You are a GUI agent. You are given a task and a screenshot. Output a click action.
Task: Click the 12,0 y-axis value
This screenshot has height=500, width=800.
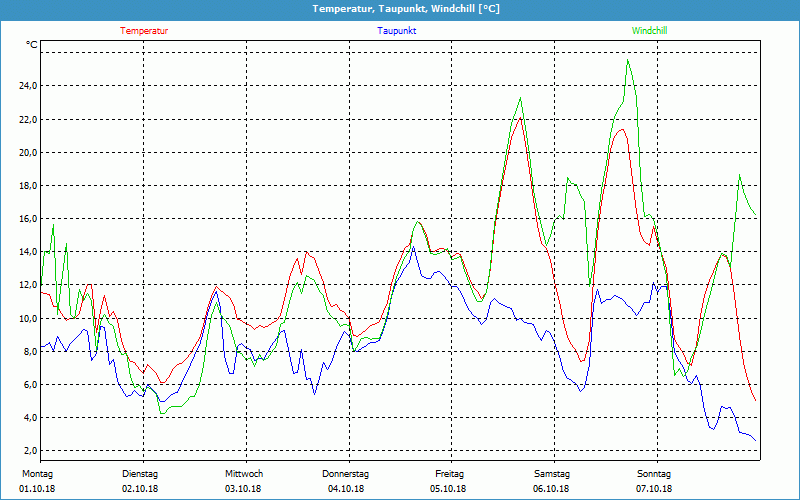coord(29,285)
